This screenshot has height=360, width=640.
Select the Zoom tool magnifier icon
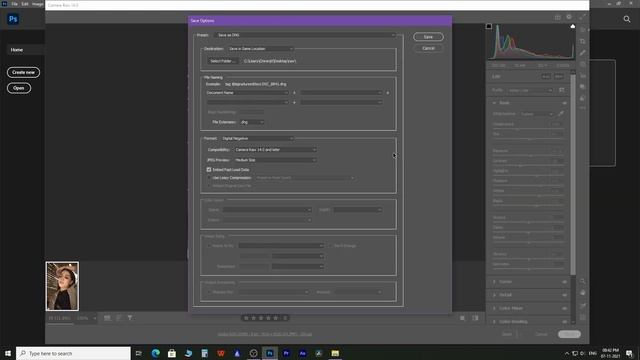tap(582, 281)
